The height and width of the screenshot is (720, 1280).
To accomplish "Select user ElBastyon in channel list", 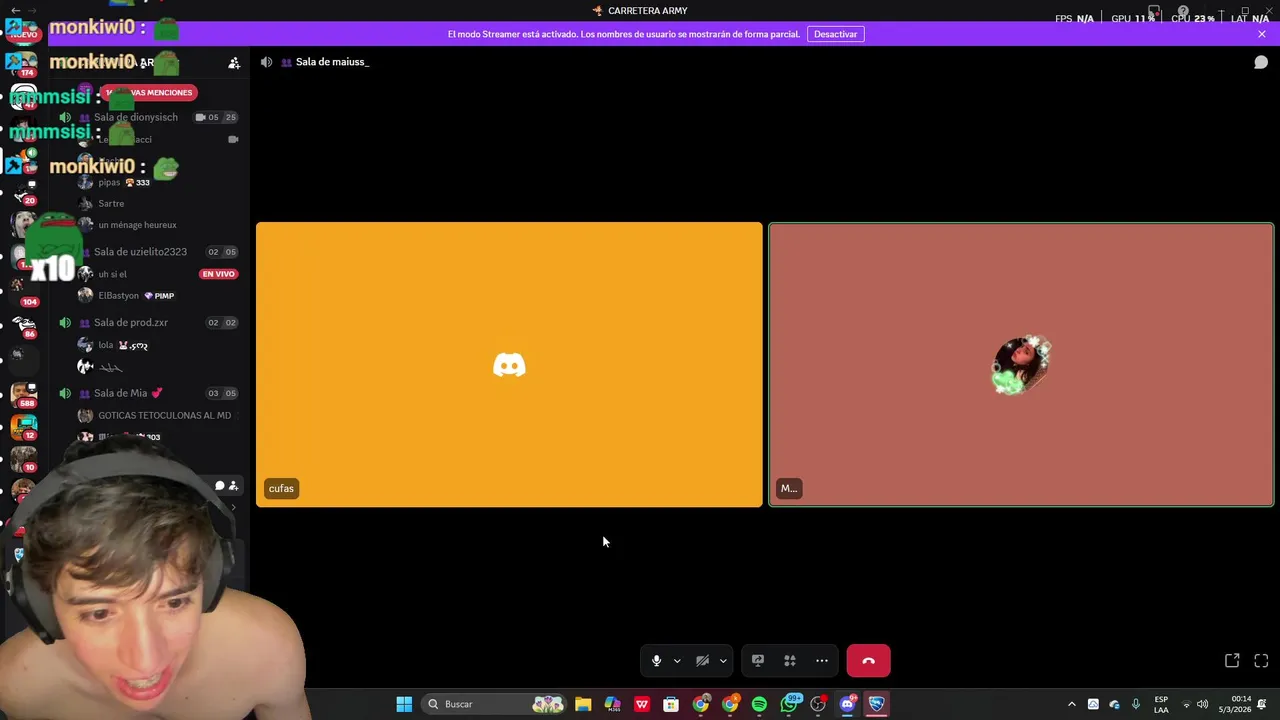I will (x=118, y=296).
